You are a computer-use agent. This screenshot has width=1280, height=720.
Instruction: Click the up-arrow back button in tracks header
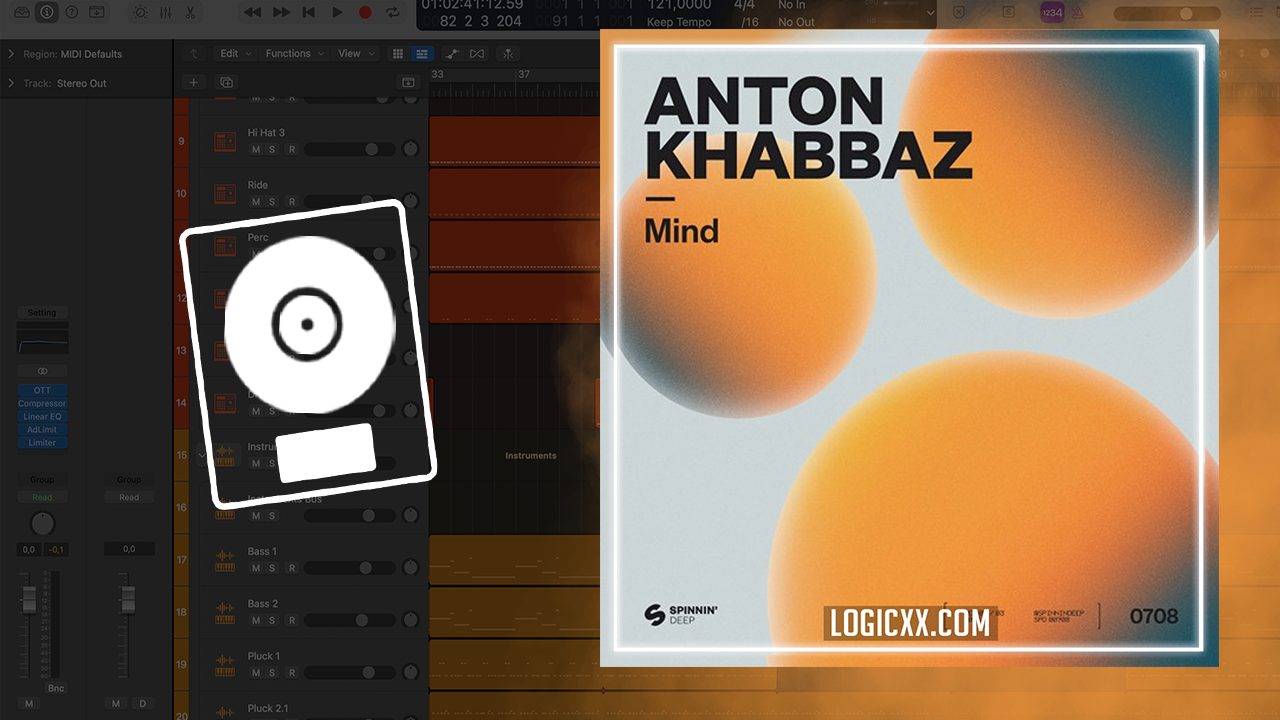tap(194, 53)
